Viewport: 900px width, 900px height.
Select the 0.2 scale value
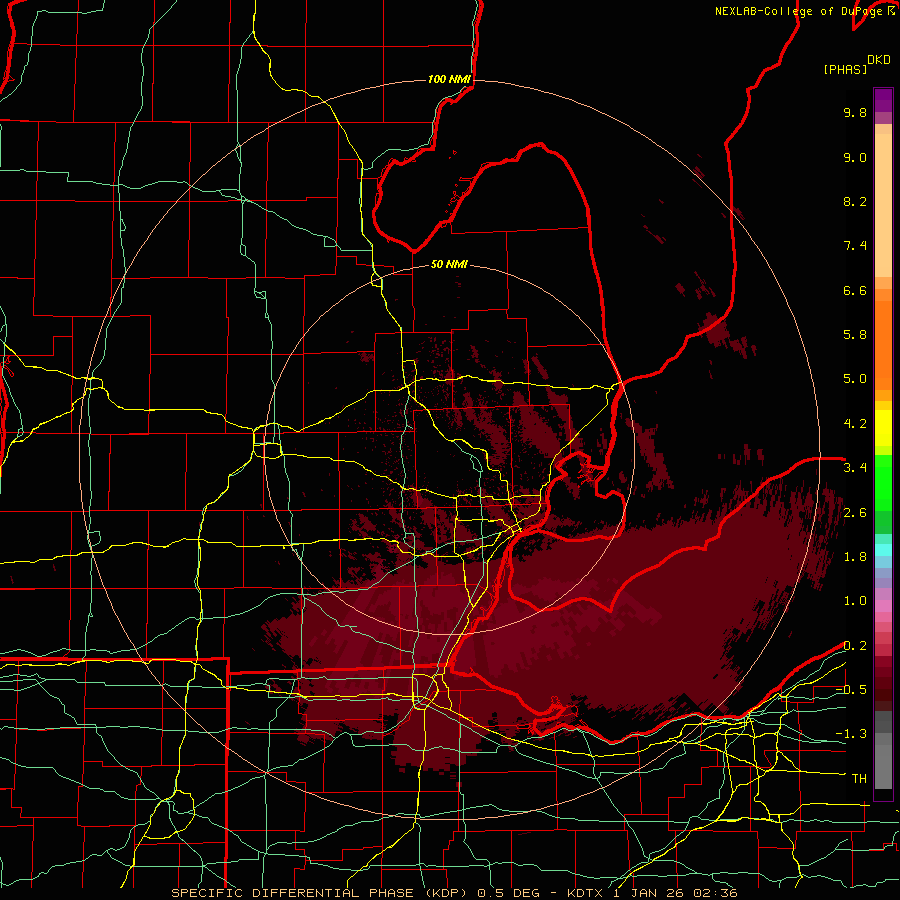click(x=855, y=646)
